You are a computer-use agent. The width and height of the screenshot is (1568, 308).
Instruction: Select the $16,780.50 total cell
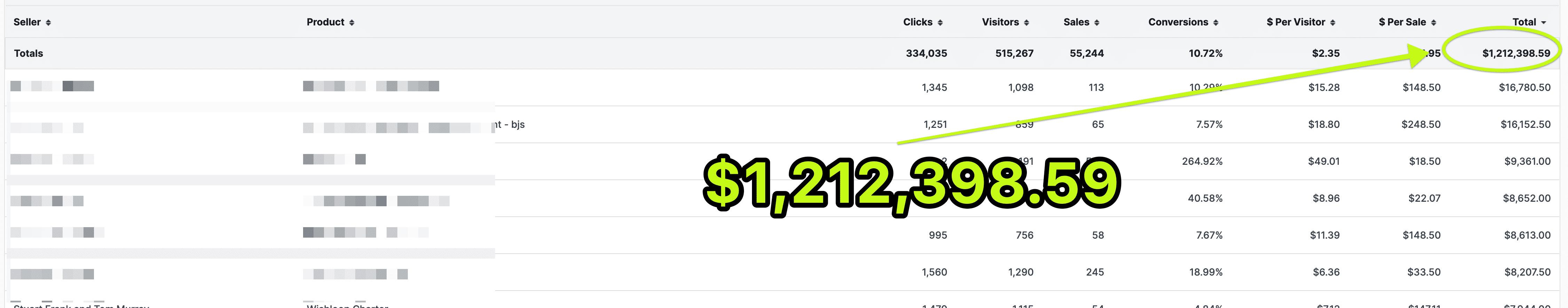[1524, 87]
